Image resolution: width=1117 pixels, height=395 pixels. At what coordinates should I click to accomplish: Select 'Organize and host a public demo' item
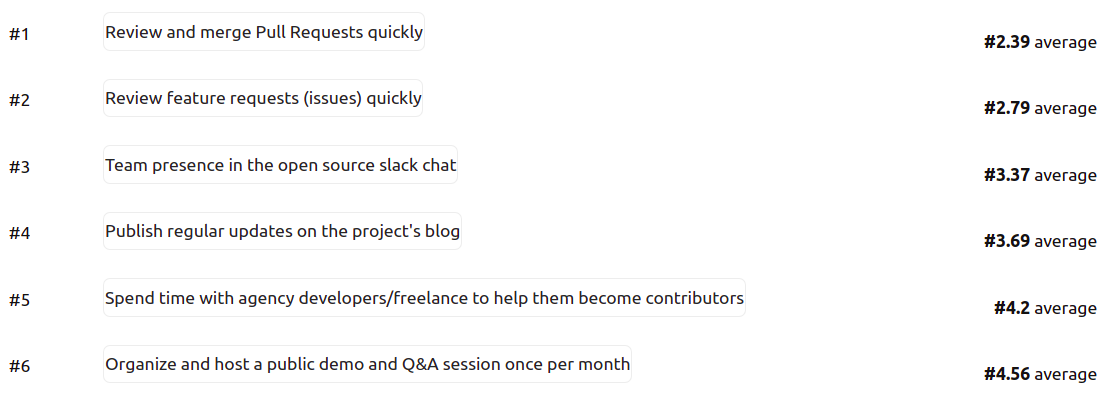[x=367, y=364]
